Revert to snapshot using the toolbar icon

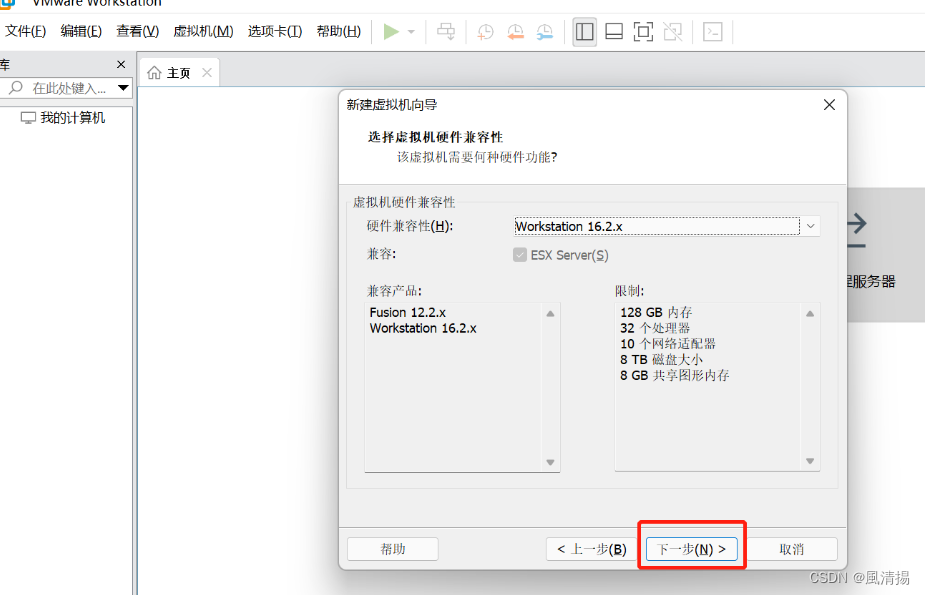pyautogui.click(x=515, y=32)
